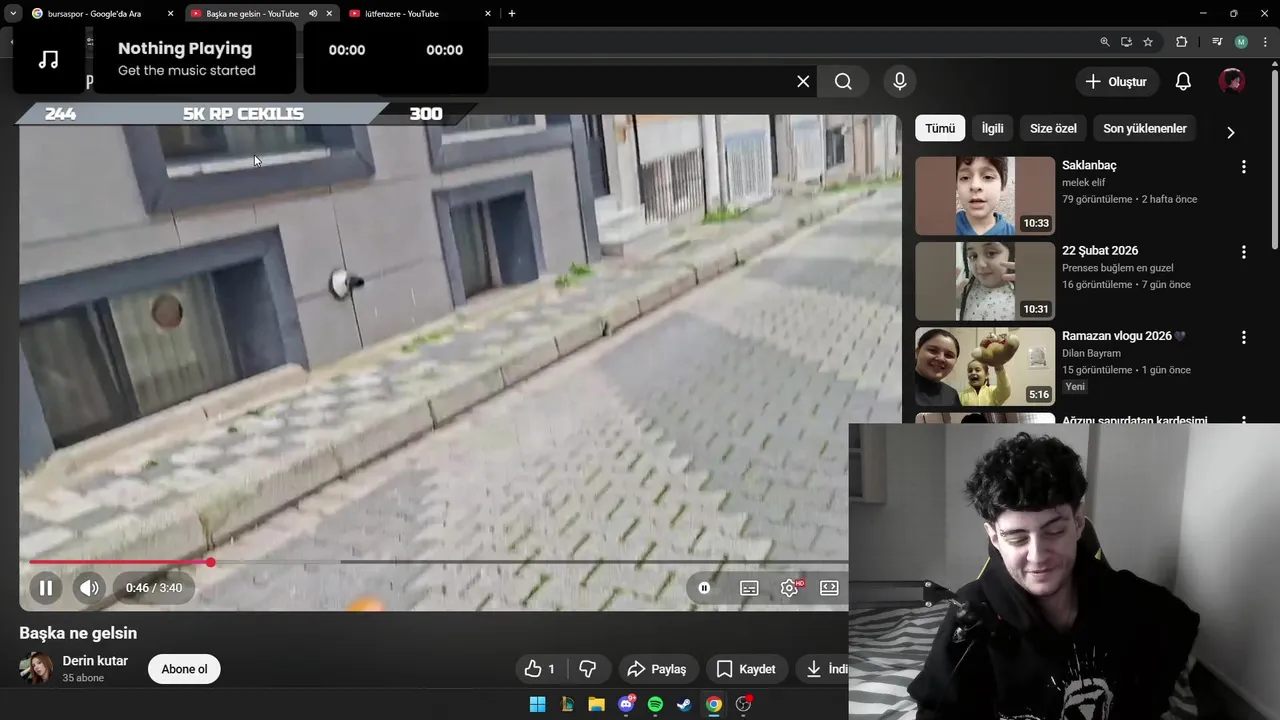Viewport: 1280px width, 720px height.
Task: Dislike the video with thumbs down
Action: tap(588, 669)
